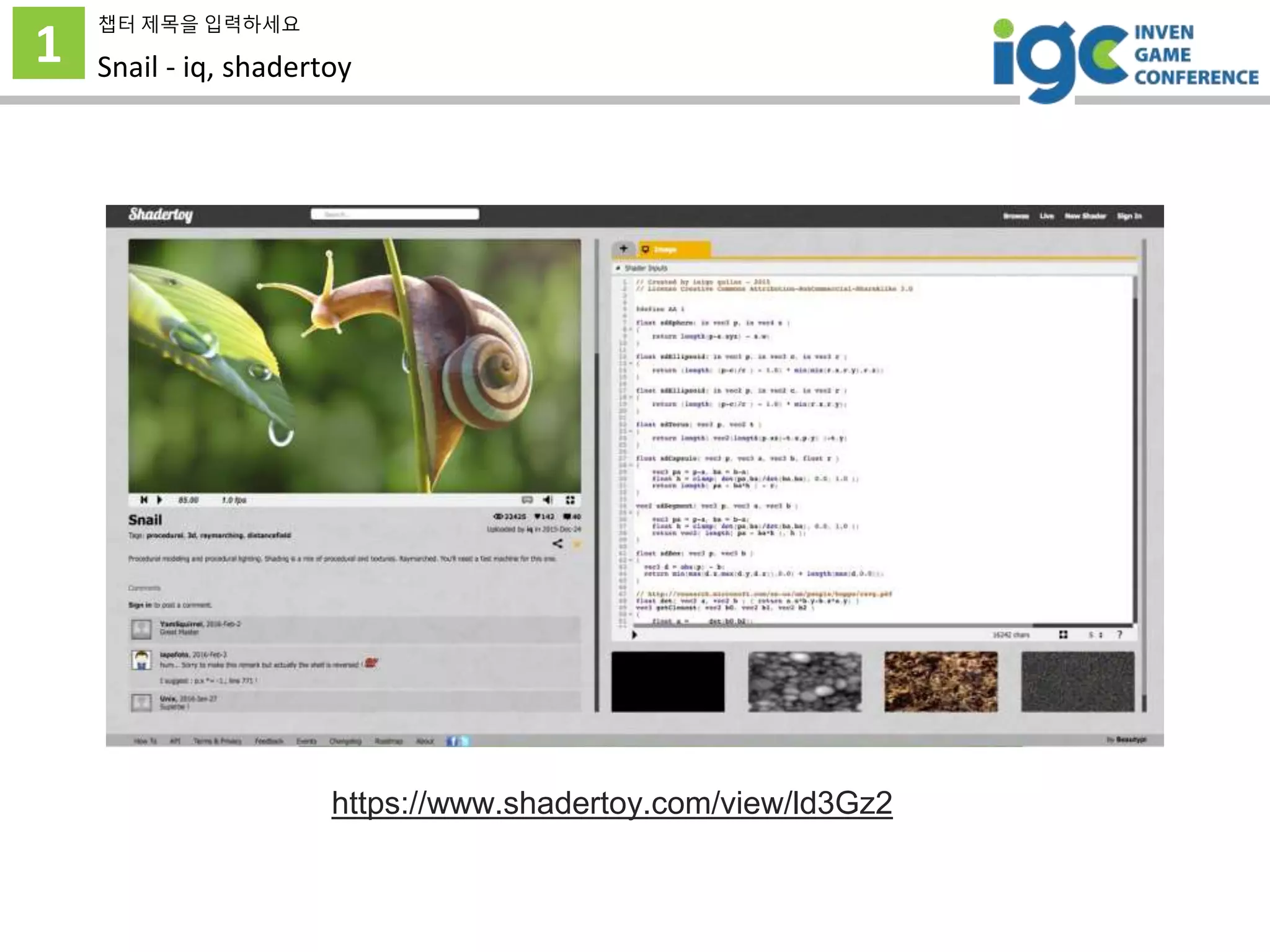Screen dimensions: 1270x952
Task: Collapse the code fold at line 8
Action: 630,330
